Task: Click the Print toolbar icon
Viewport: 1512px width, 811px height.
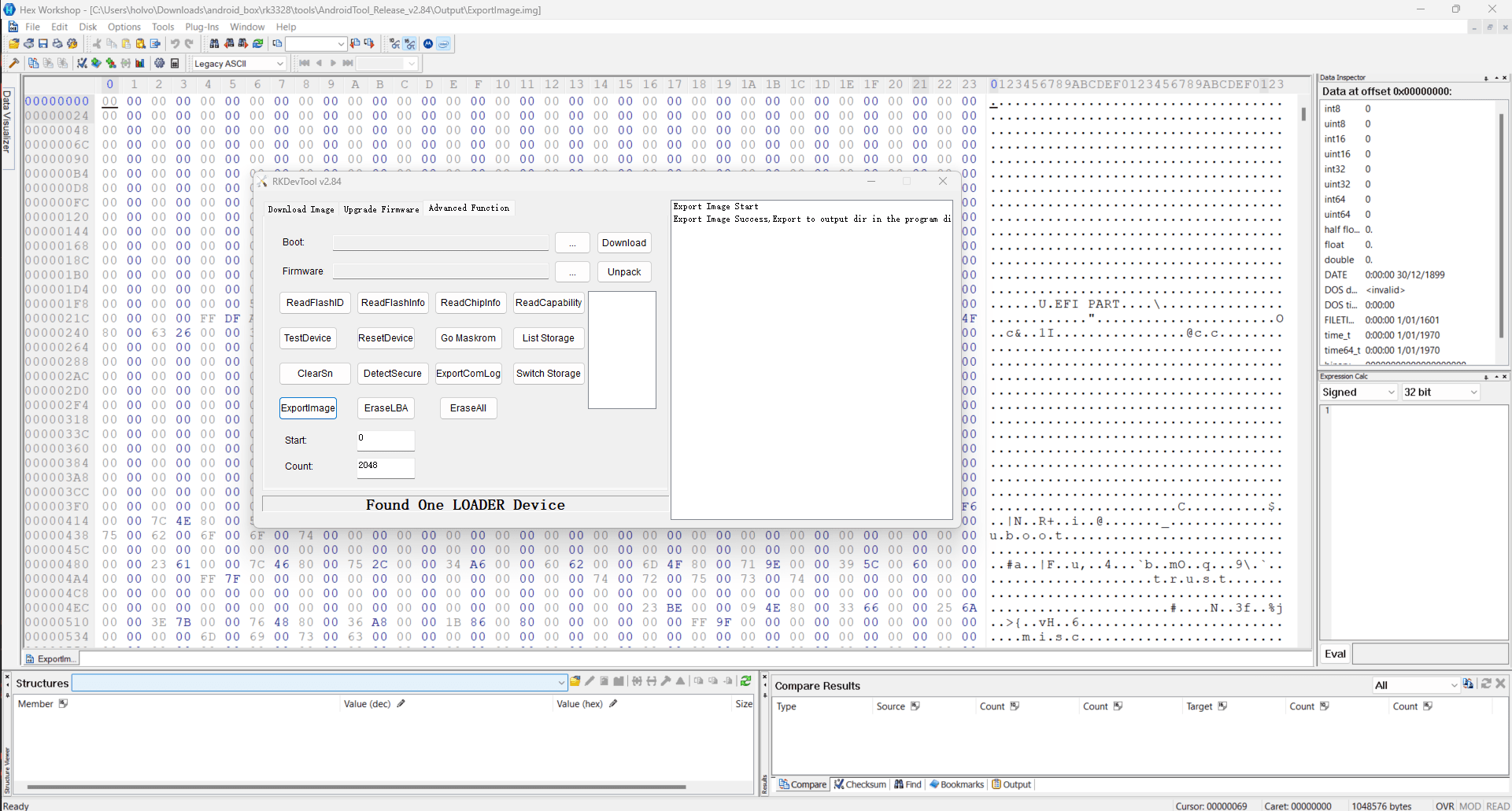Action: [57, 44]
